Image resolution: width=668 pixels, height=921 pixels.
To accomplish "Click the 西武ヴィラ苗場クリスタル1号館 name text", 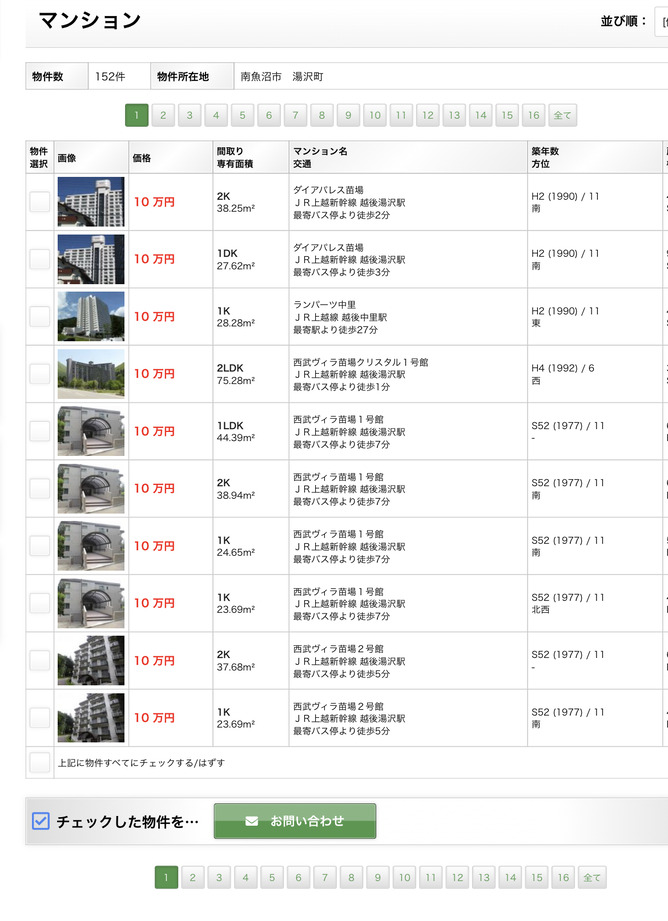I will click(x=360, y=362).
